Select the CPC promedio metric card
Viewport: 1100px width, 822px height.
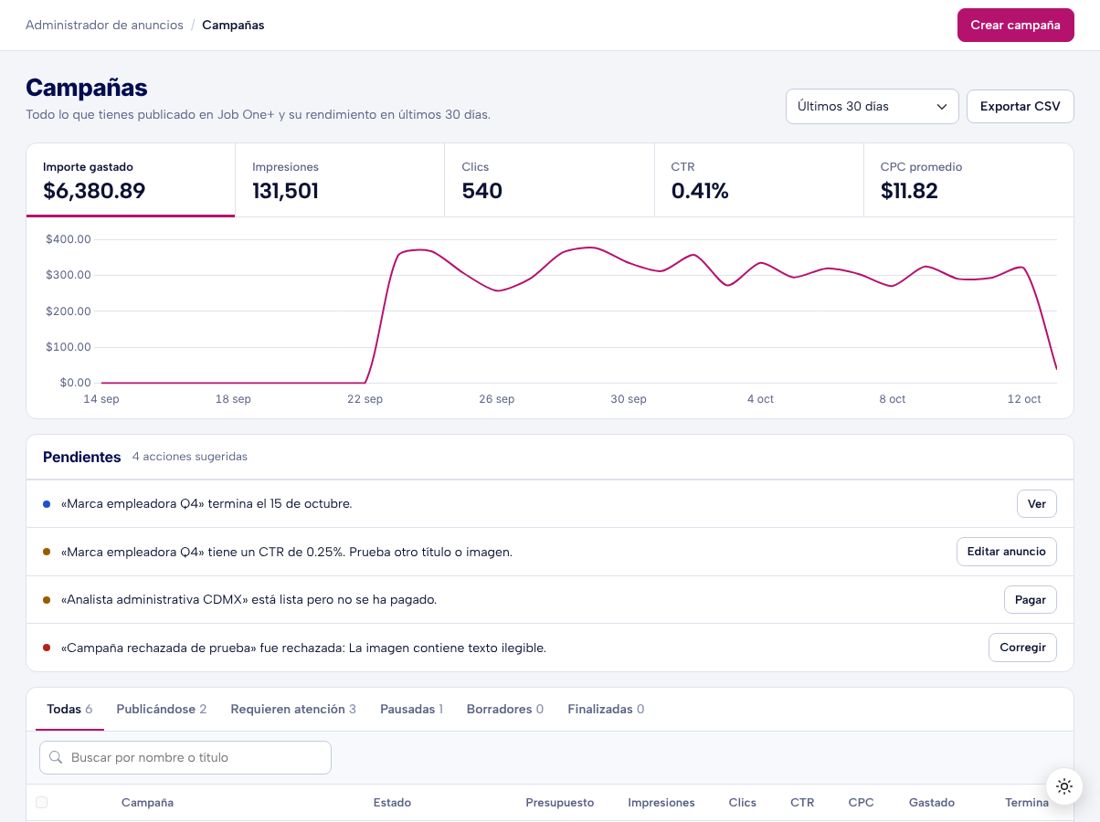[x=968, y=180]
